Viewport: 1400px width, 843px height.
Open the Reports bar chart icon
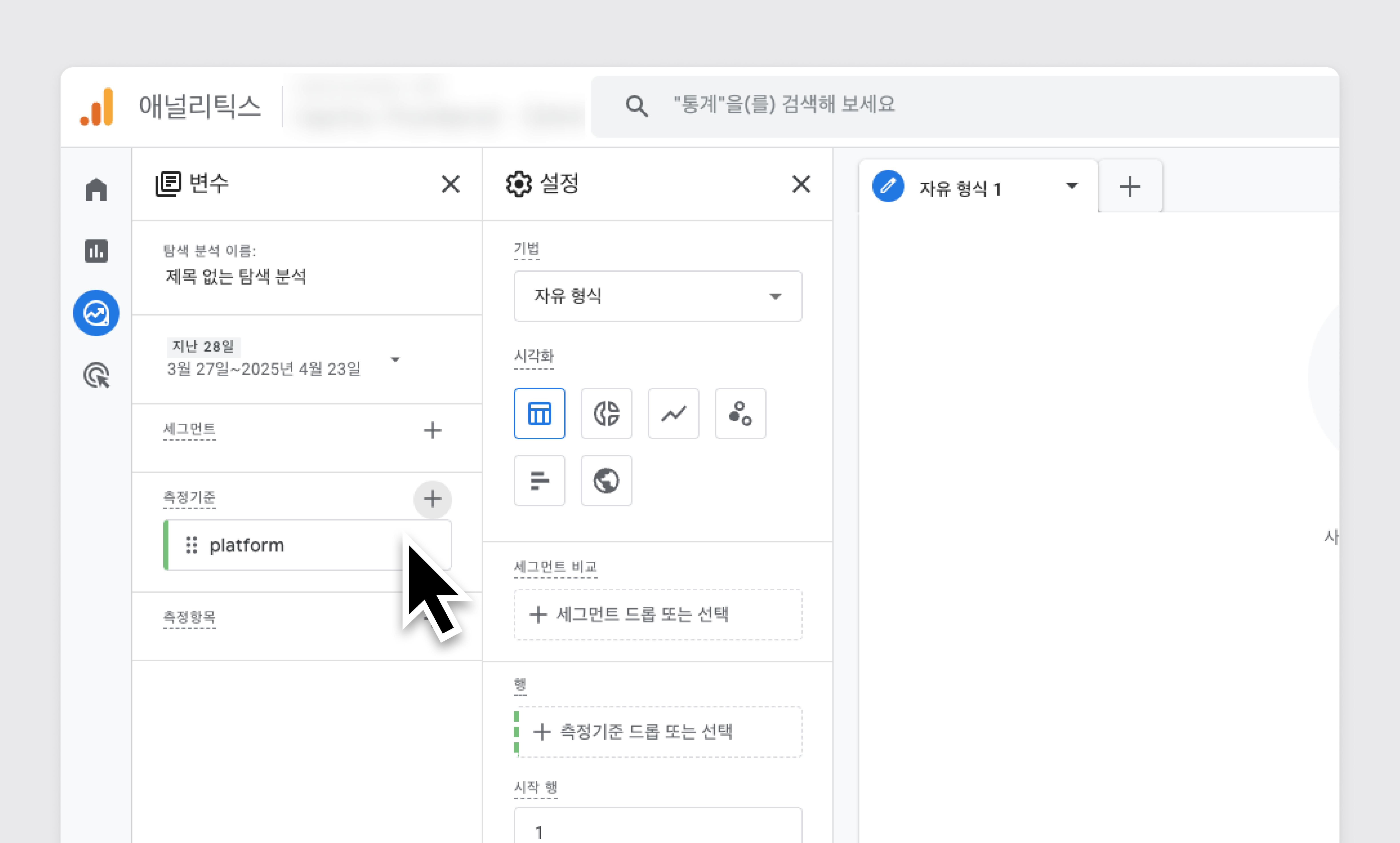click(x=96, y=251)
